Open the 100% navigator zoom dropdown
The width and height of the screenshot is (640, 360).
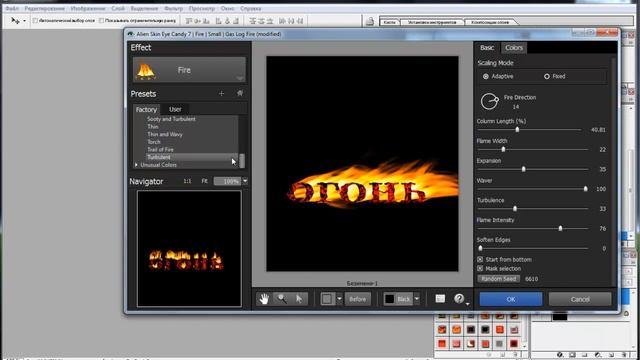[x=245, y=181]
